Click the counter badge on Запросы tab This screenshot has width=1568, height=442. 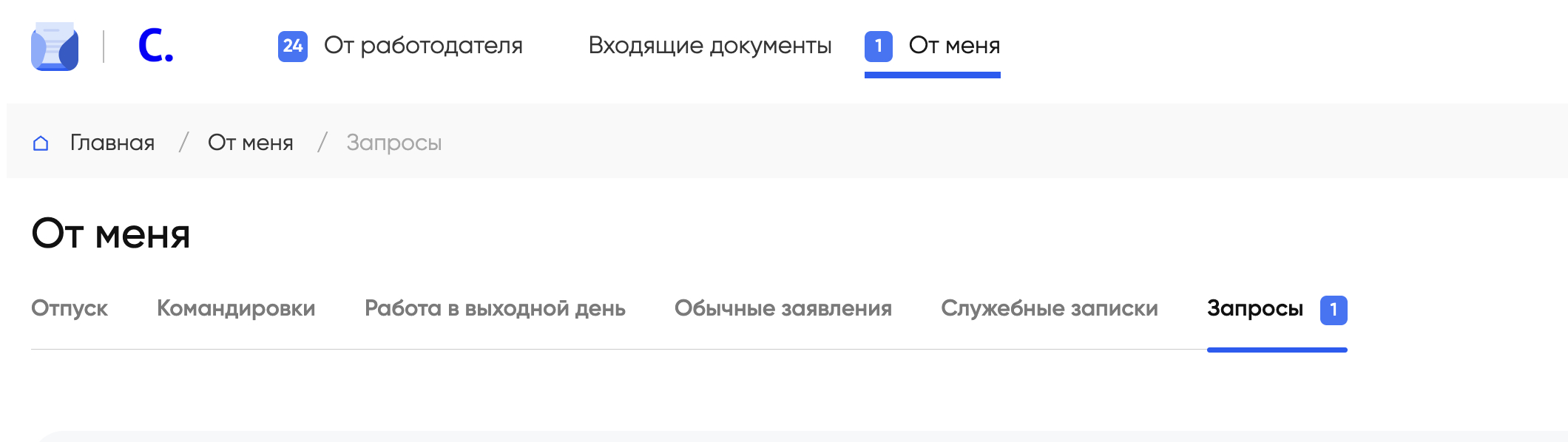click(x=1334, y=310)
